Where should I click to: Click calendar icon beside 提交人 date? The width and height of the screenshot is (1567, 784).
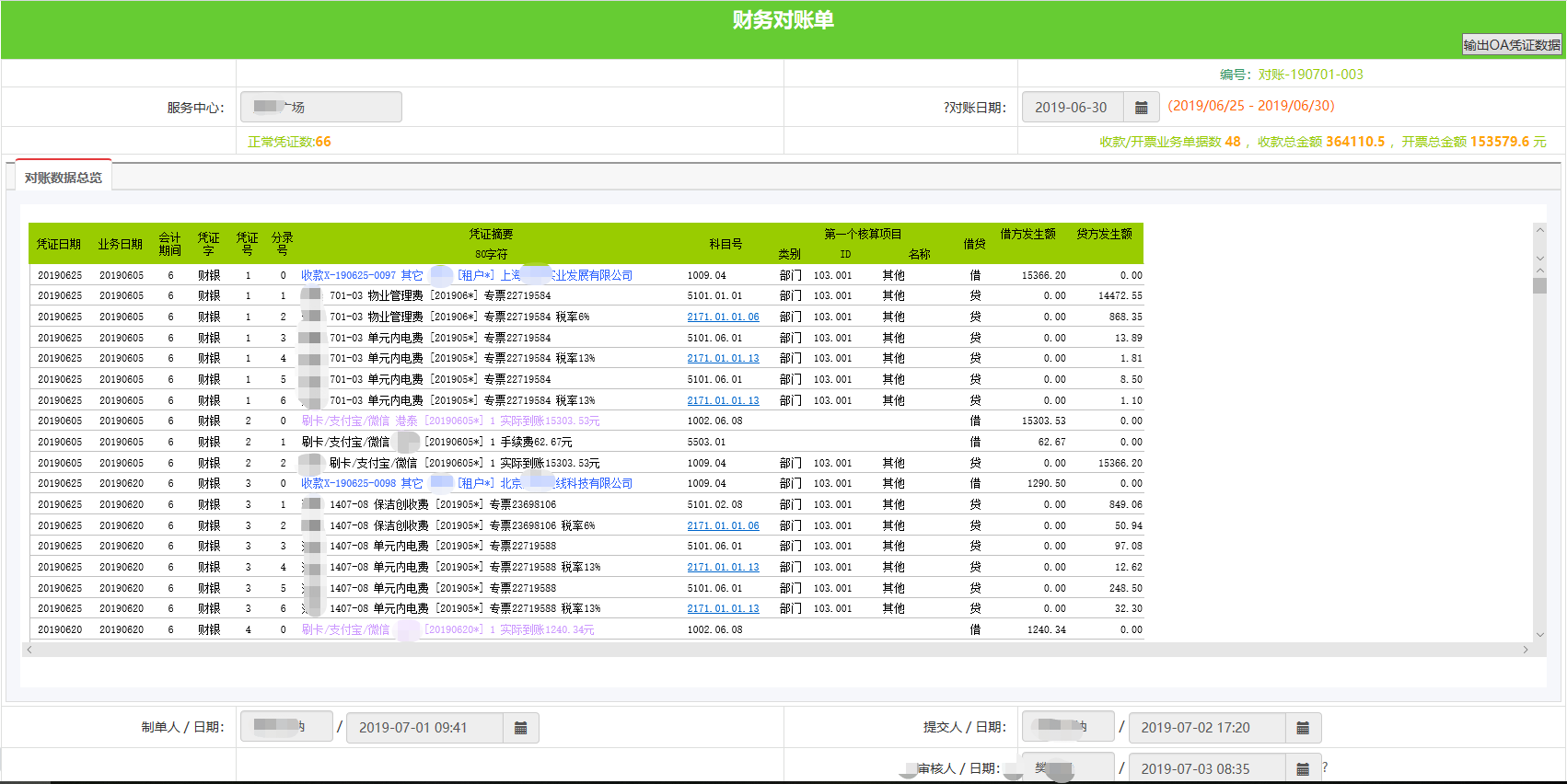point(1302,728)
